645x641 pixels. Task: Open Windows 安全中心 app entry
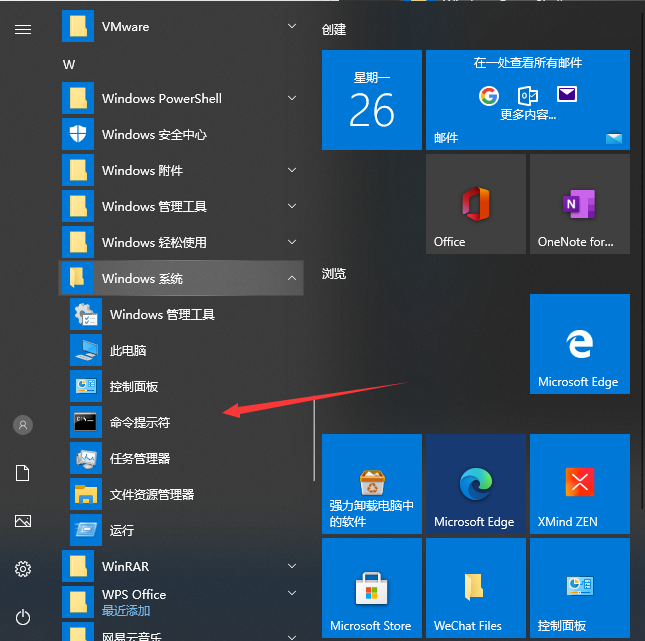[154, 134]
